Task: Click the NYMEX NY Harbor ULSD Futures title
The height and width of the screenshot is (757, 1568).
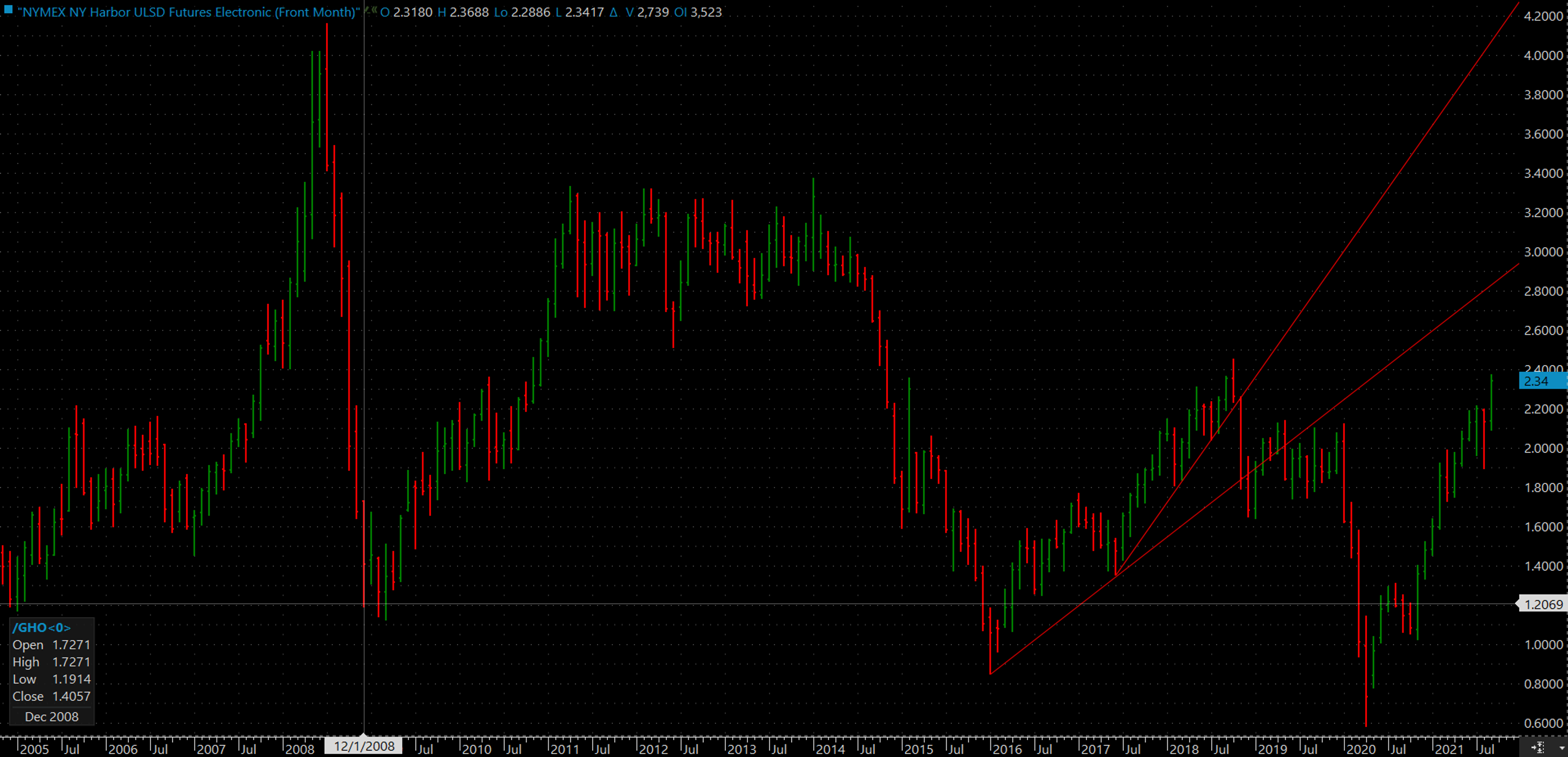Action: tap(189, 12)
